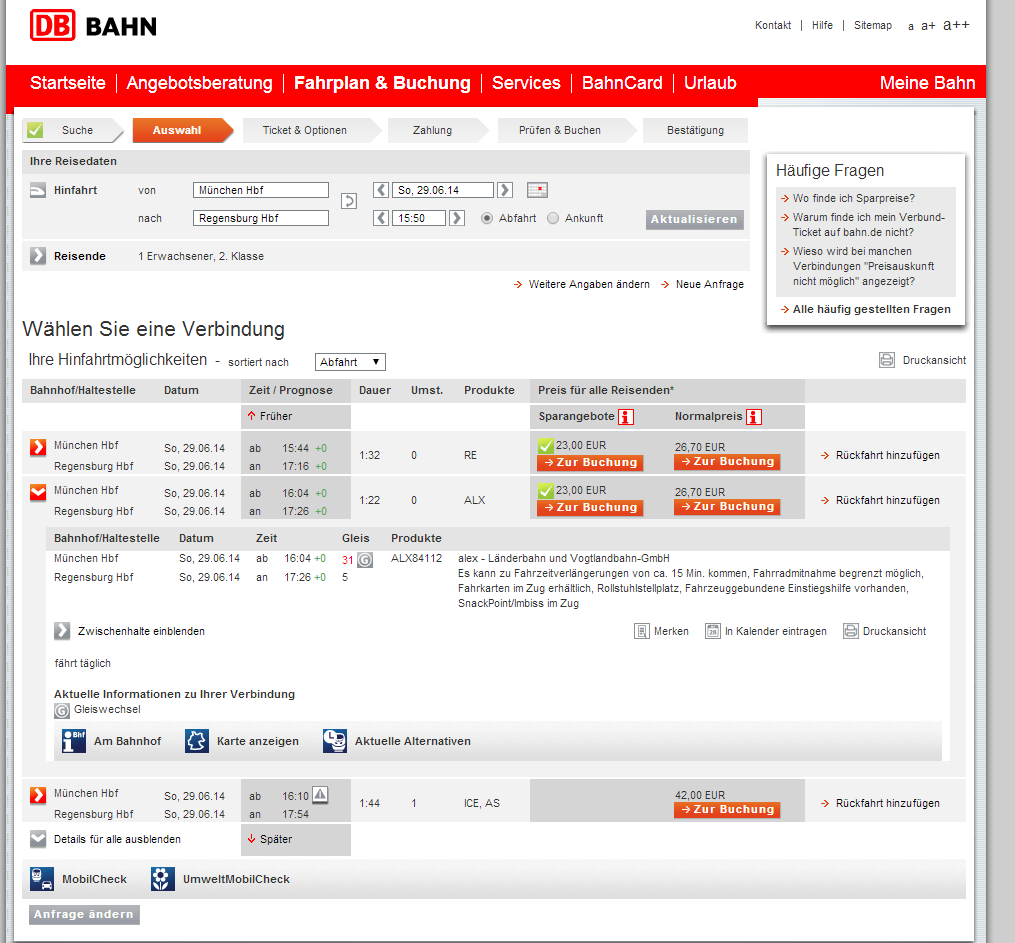Expand Reisende section
Screen dimensions: 1015x943
click(x=38, y=256)
